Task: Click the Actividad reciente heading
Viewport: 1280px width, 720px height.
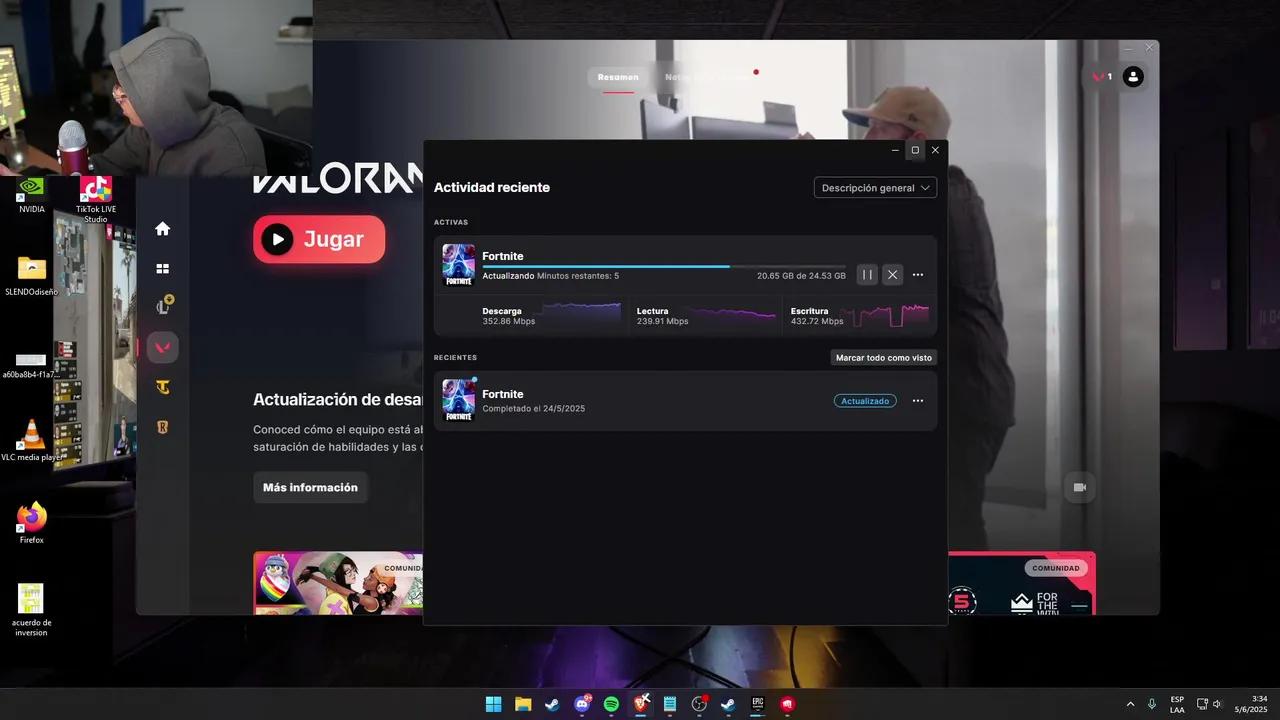Action: tap(492, 187)
